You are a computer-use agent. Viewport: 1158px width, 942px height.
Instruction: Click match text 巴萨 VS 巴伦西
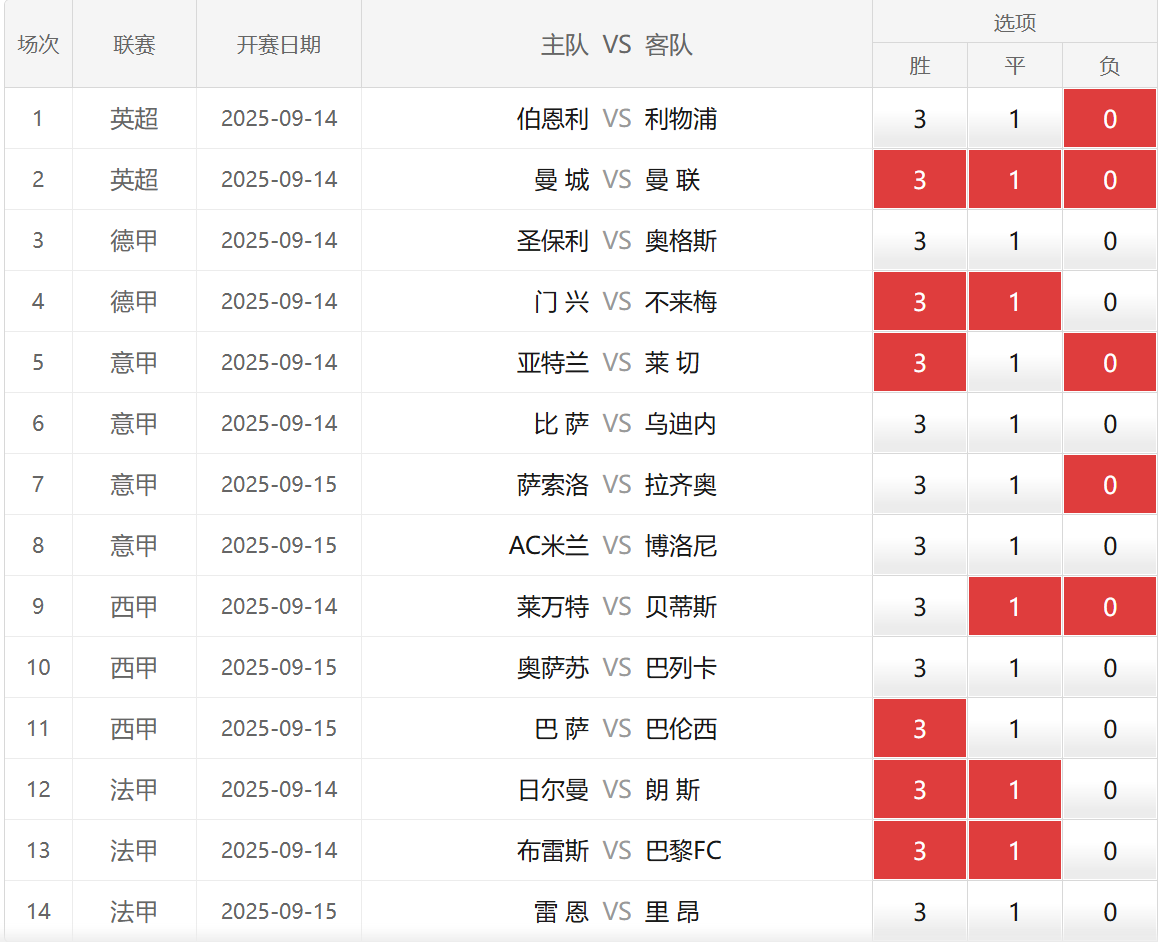[x=626, y=729]
